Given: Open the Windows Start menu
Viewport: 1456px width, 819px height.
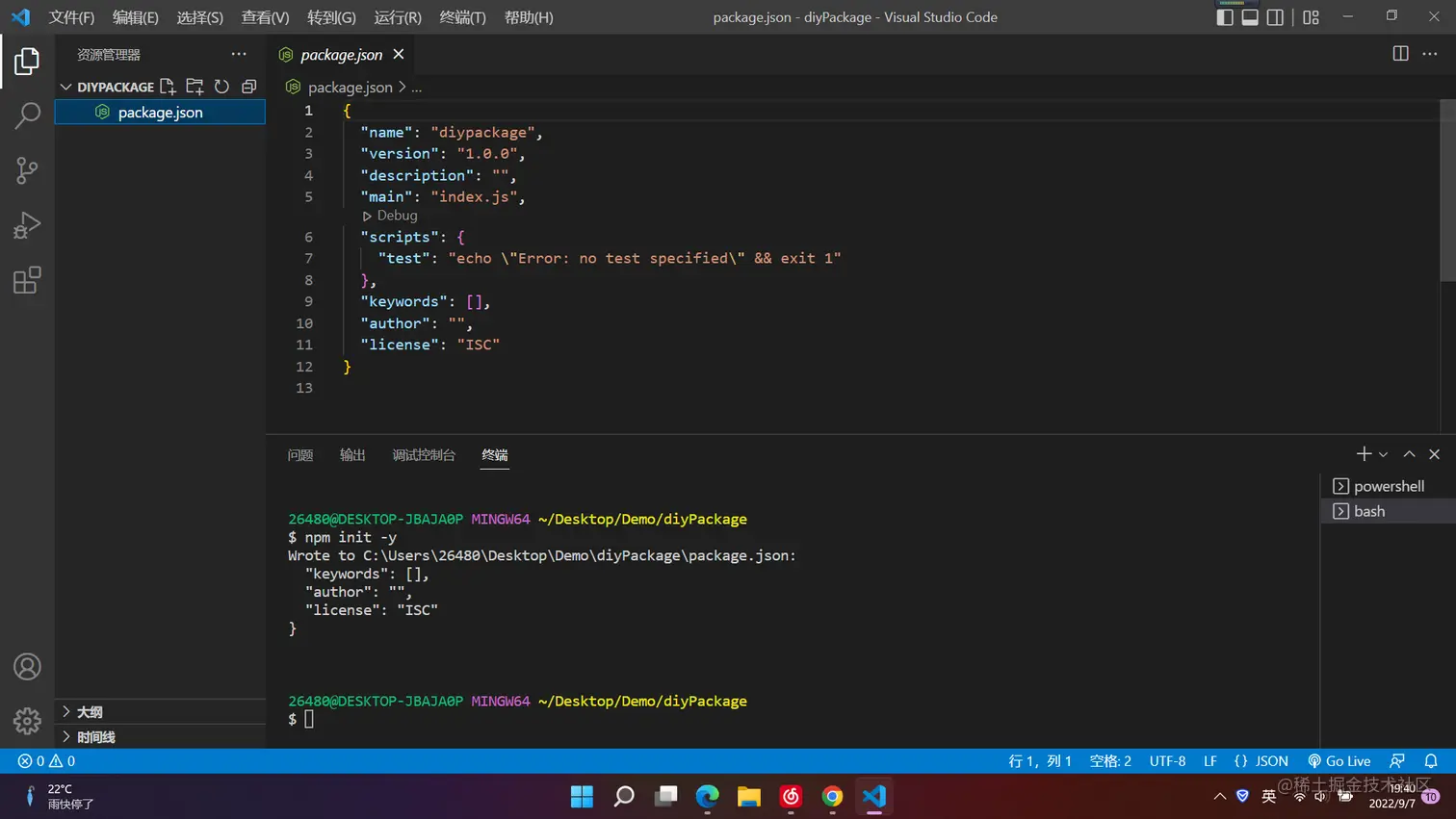Looking at the screenshot, I should click(582, 796).
